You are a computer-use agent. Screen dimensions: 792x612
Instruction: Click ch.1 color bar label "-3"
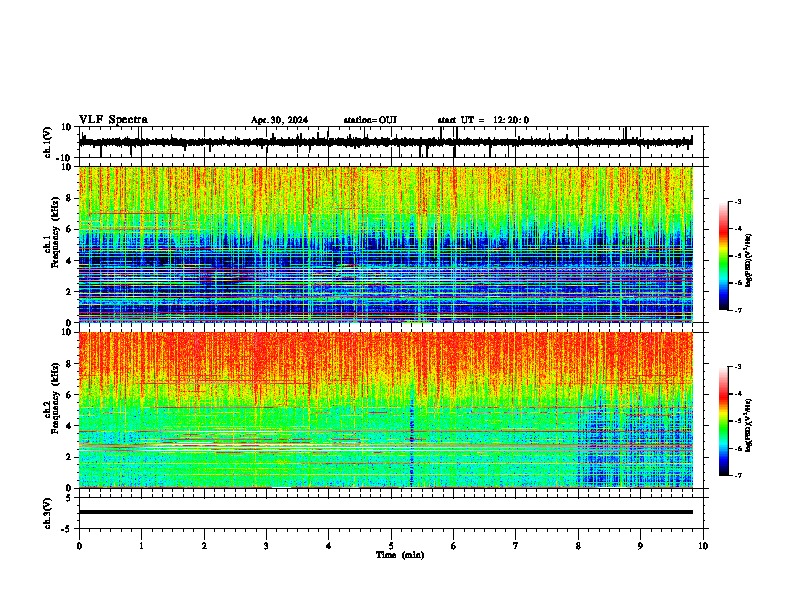[x=737, y=201]
